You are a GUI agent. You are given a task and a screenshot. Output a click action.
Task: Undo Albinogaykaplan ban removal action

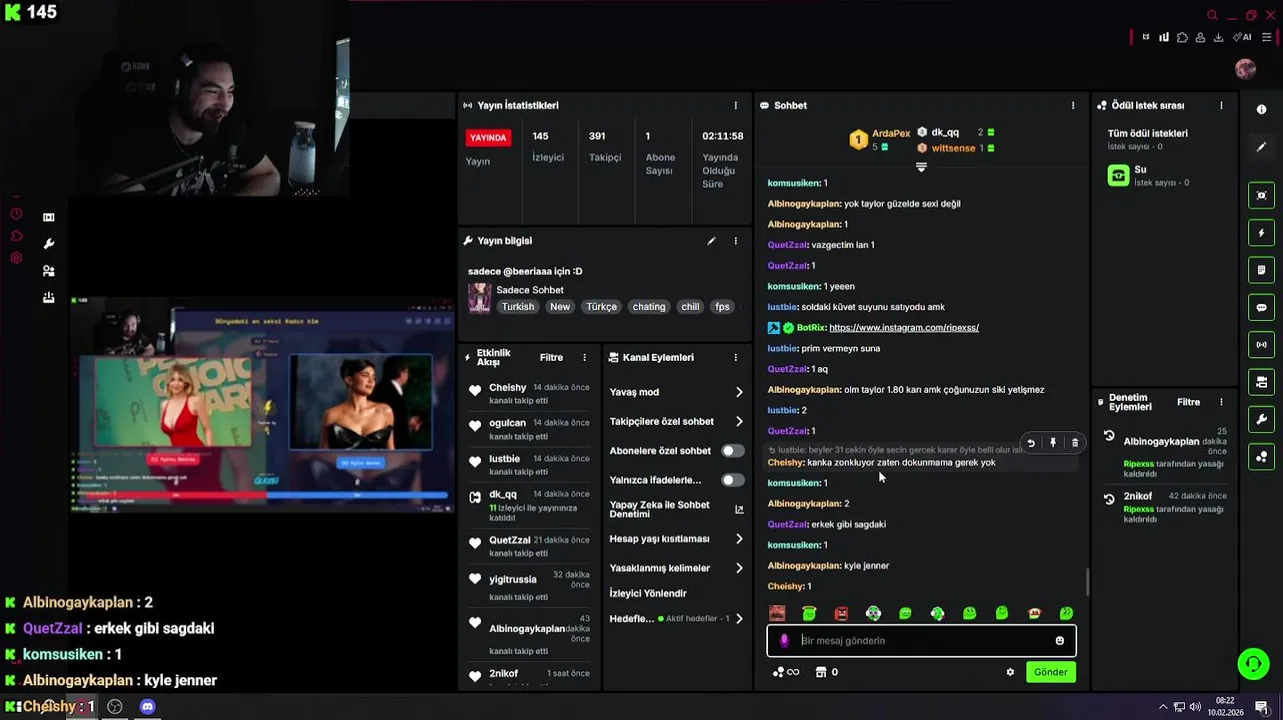tap(1109, 436)
